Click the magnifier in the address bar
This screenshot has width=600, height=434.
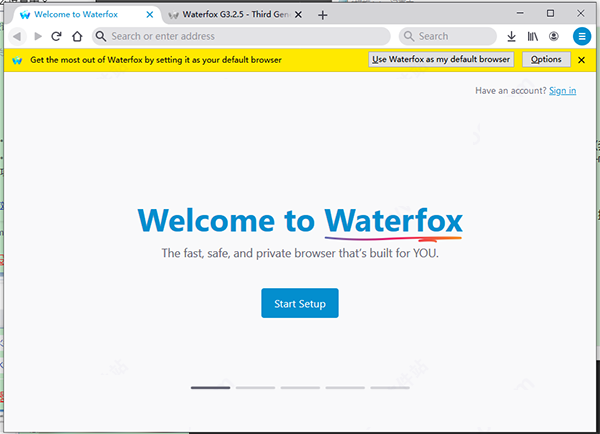point(101,36)
